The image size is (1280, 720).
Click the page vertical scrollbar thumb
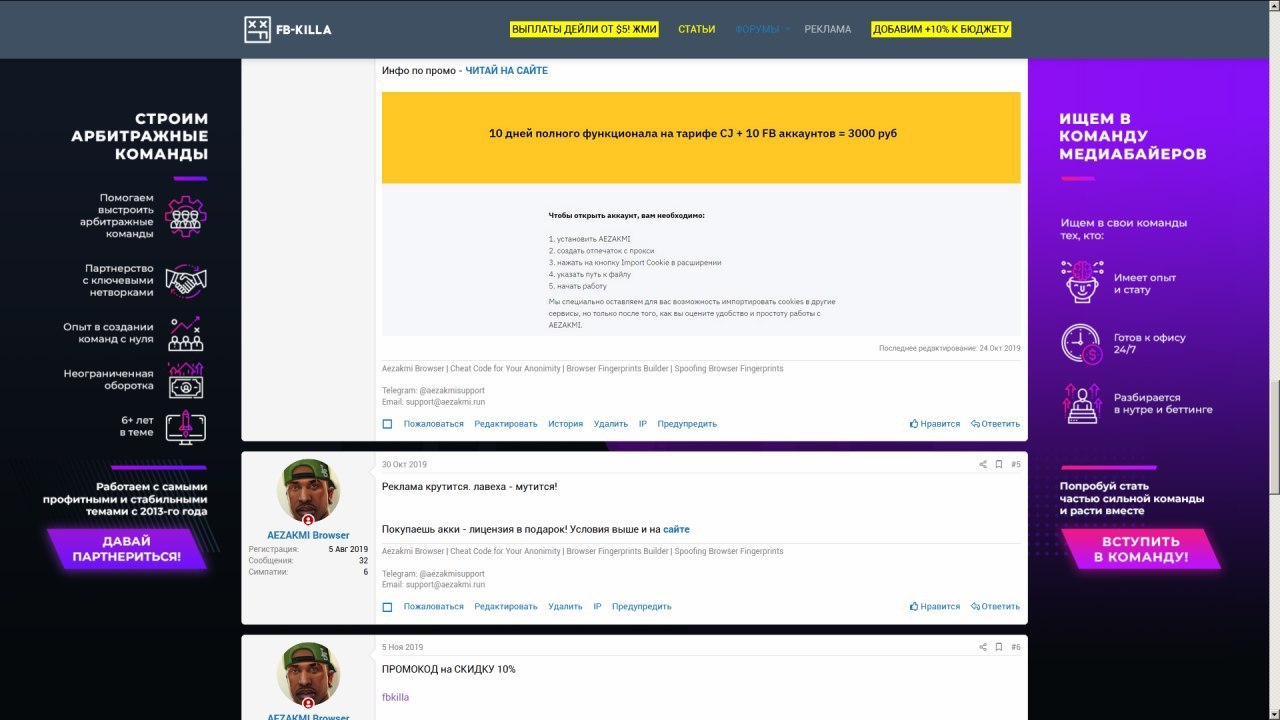point(1274,436)
